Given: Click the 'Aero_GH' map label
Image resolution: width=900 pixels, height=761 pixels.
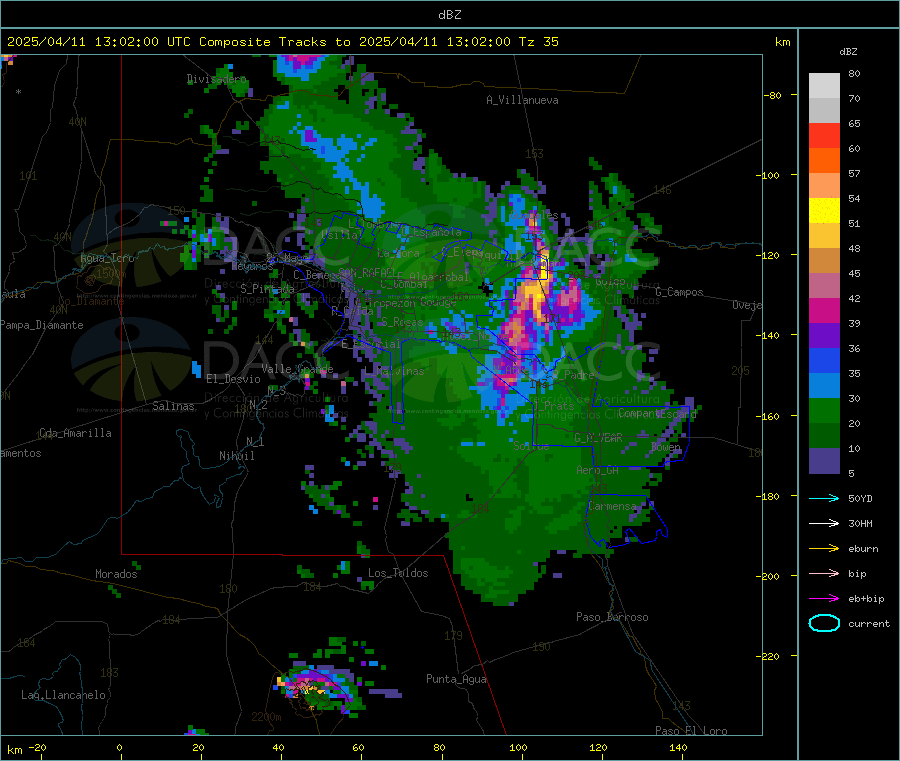Looking at the screenshot, I should click(597, 470).
